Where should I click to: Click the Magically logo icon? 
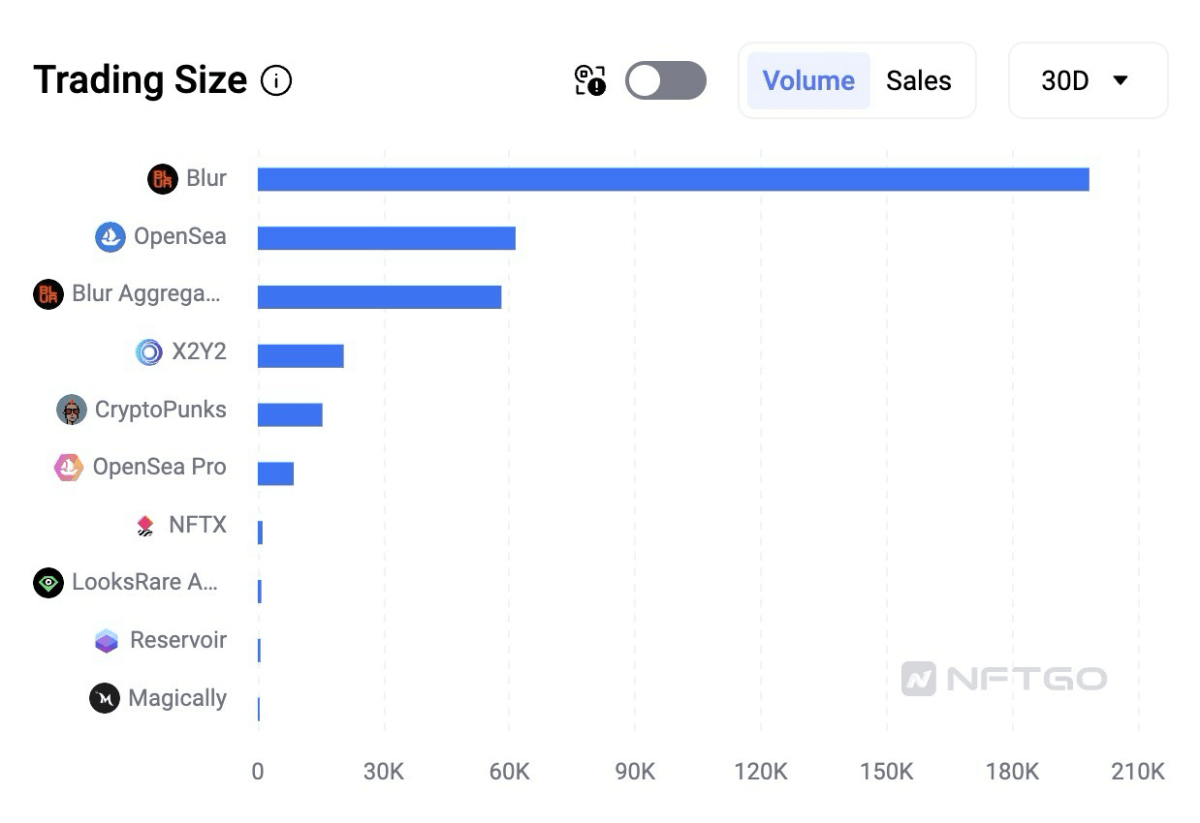coord(105,698)
